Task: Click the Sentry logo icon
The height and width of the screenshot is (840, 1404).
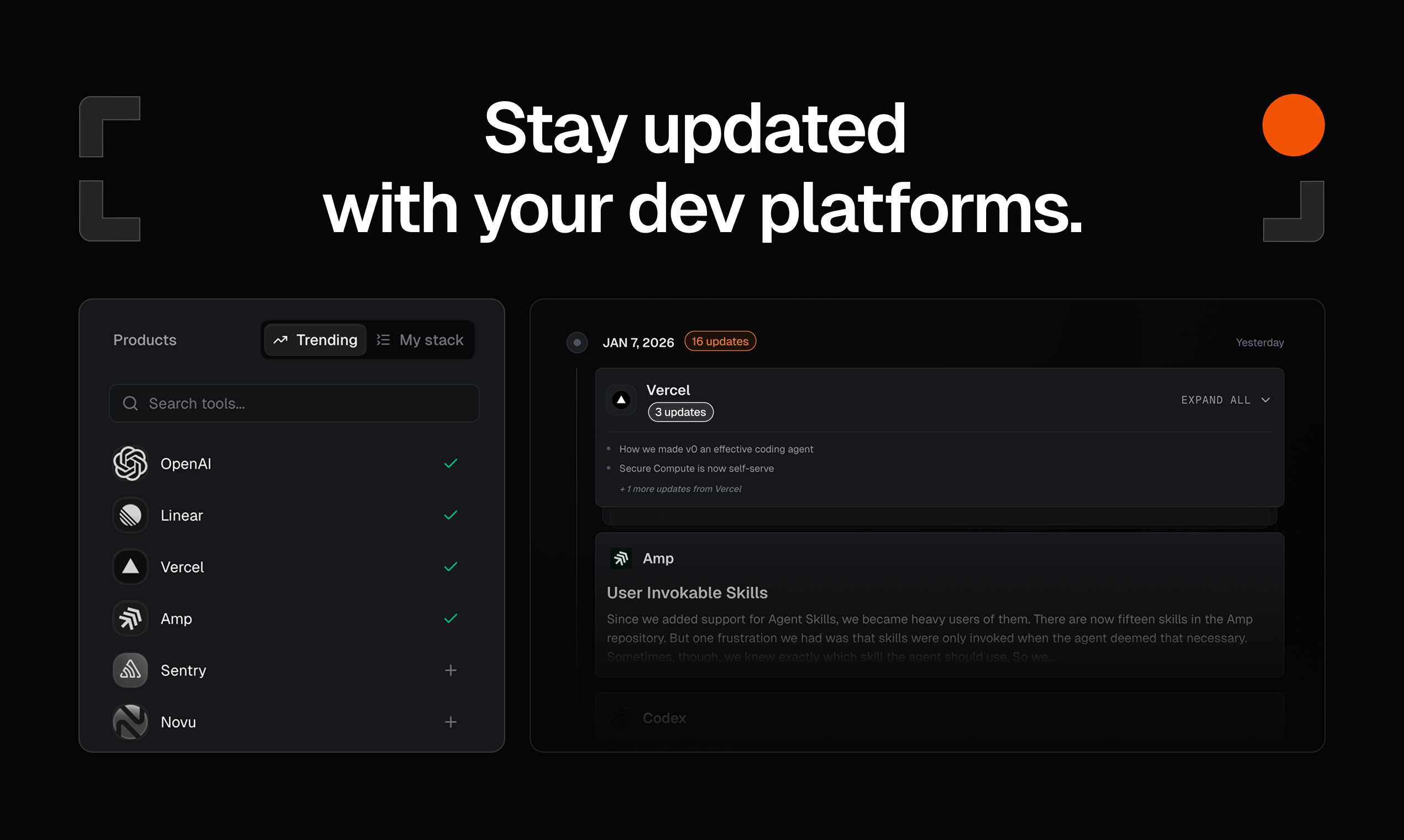Action: click(130, 670)
